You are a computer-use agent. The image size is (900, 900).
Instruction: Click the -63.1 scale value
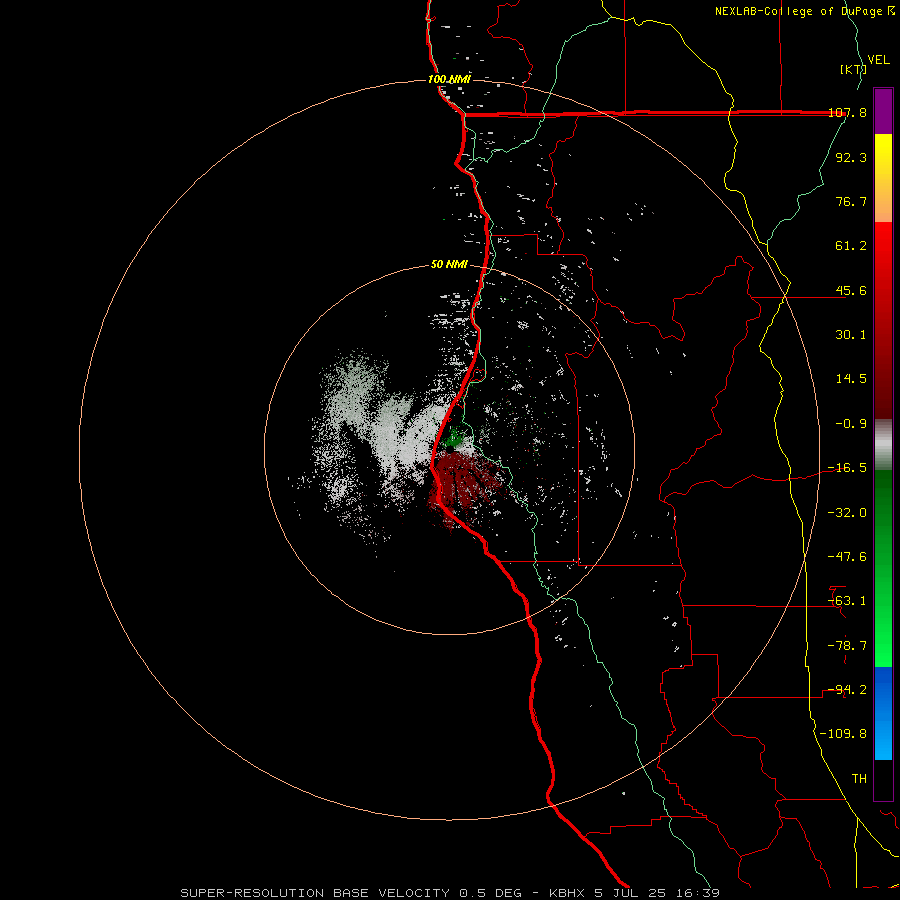pyautogui.click(x=847, y=601)
